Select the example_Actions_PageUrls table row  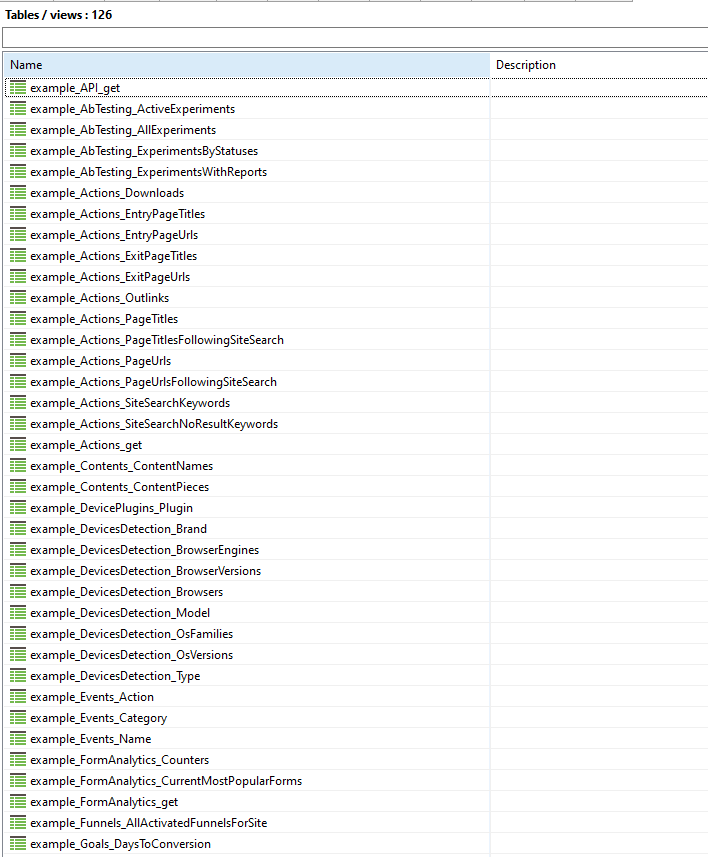[x=100, y=361]
